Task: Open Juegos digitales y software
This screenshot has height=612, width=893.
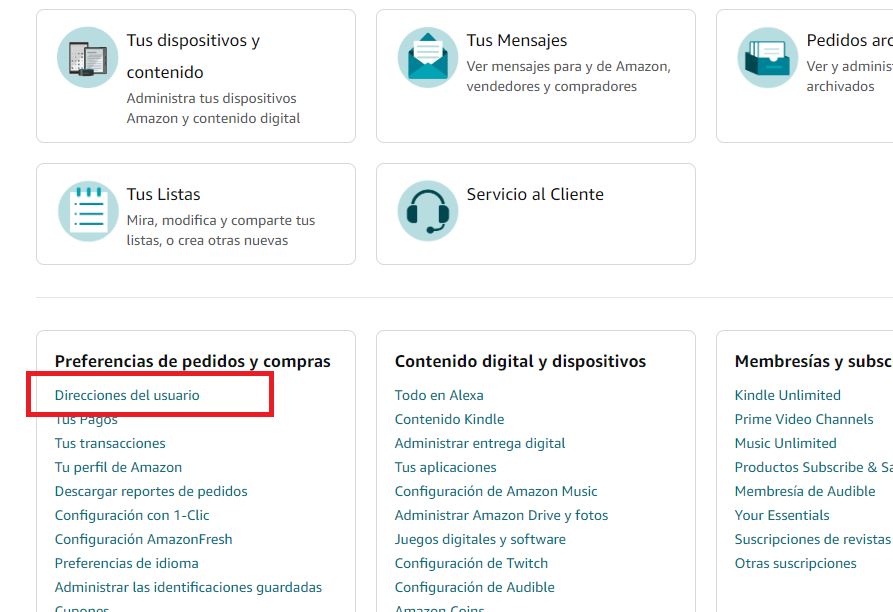Action: click(480, 539)
